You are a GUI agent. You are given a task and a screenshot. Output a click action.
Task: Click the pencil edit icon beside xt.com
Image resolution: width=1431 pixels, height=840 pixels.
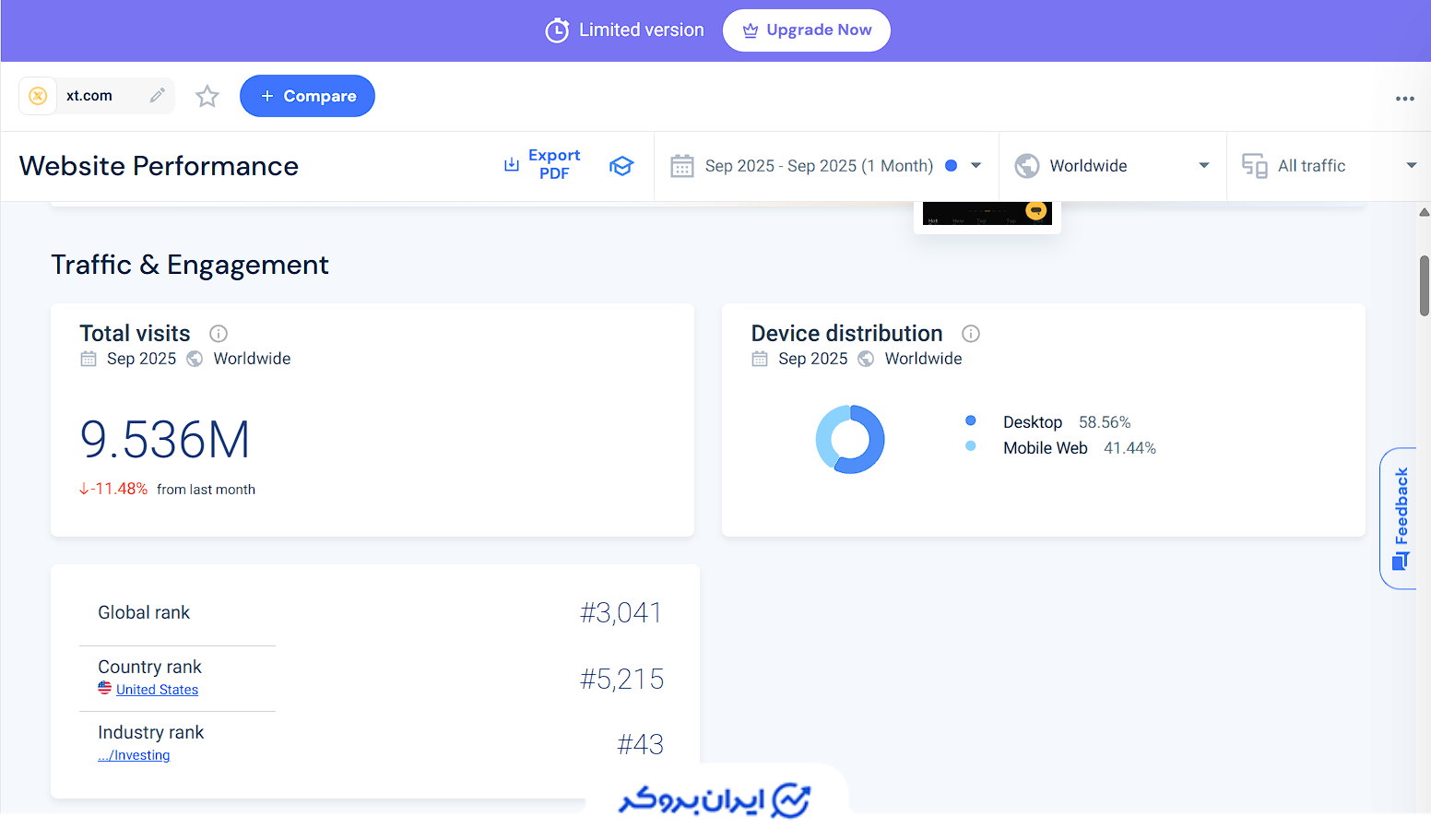click(158, 96)
